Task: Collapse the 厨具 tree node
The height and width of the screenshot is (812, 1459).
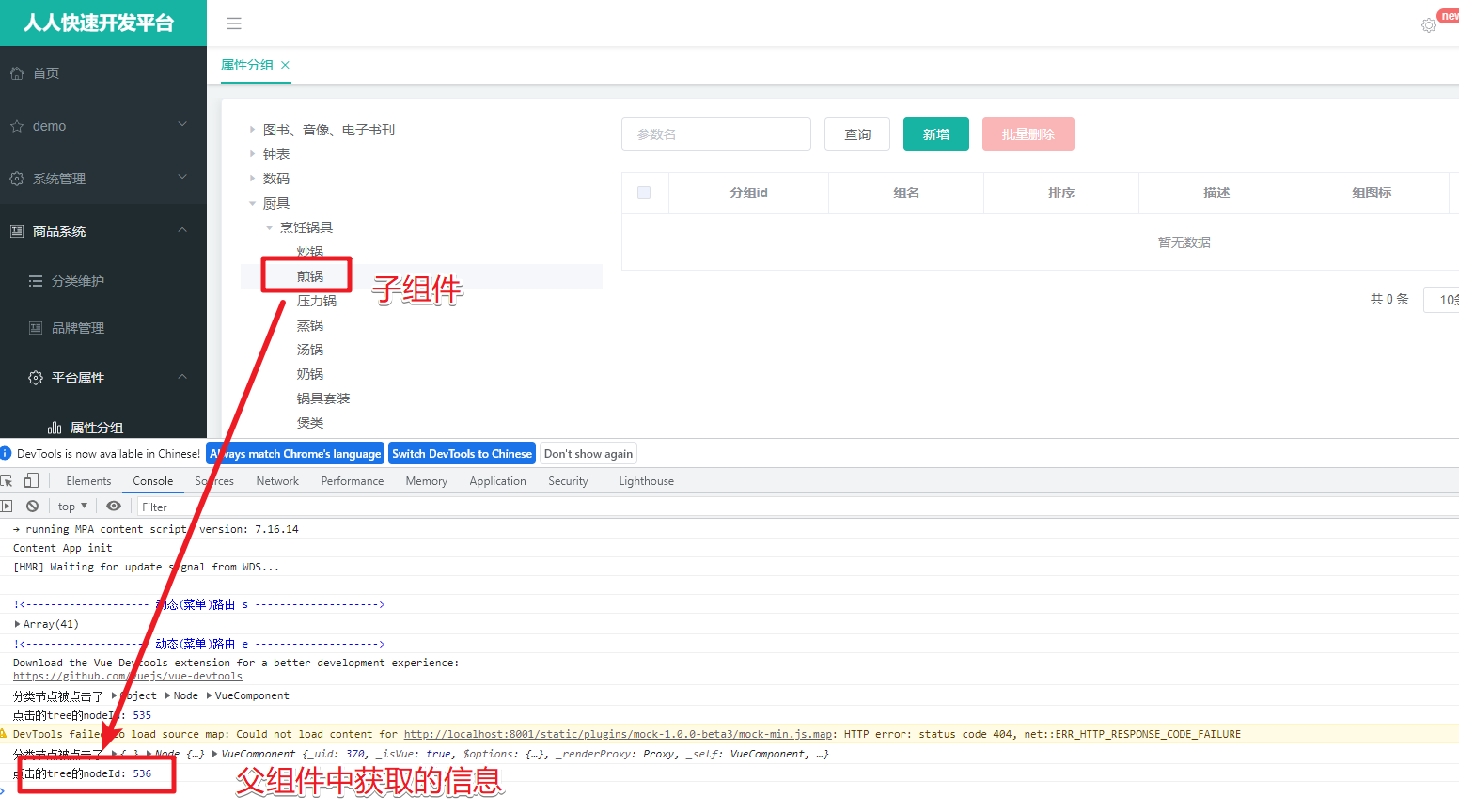Action: tap(252, 203)
